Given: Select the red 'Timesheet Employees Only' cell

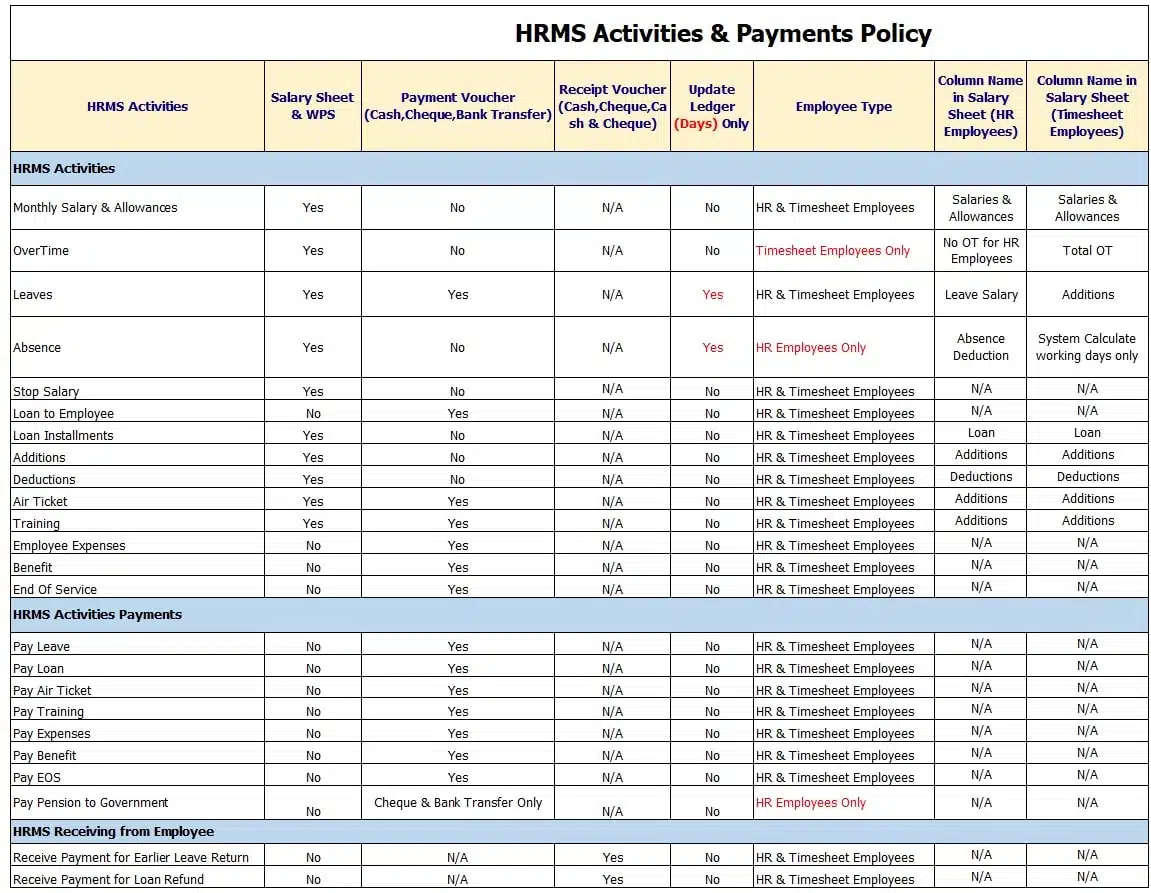Looking at the screenshot, I should (843, 250).
